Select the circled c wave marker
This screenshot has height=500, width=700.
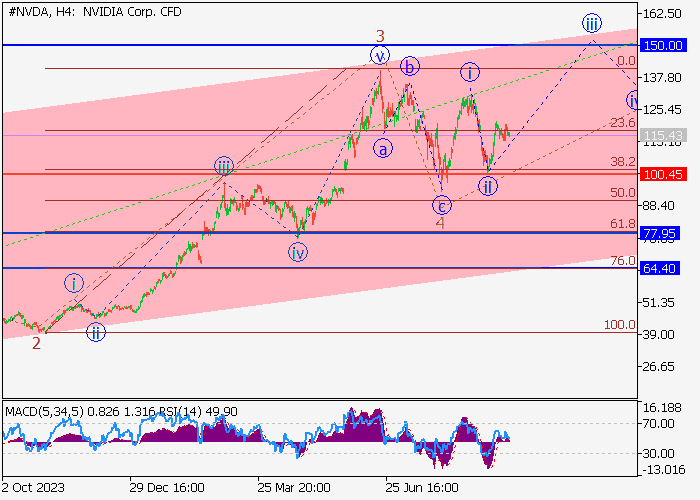point(442,206)
